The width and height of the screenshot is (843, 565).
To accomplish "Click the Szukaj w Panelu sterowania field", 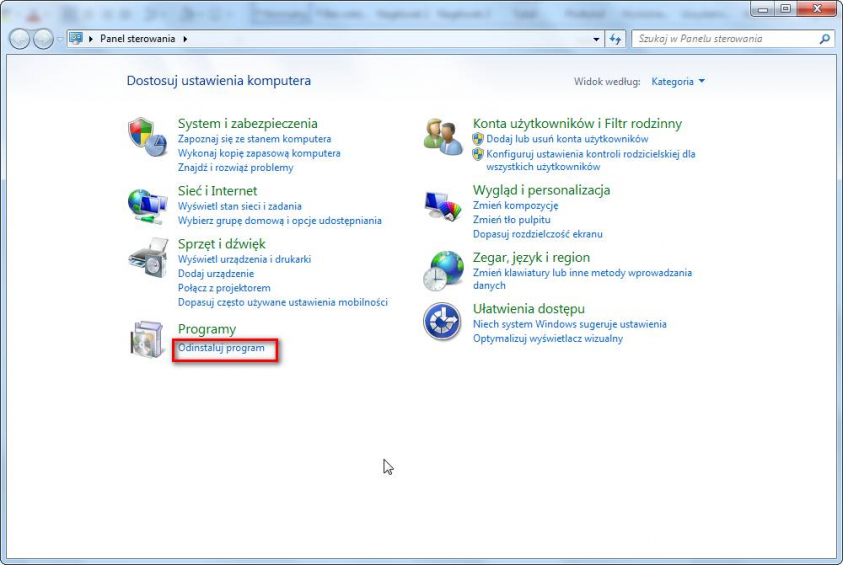I will point(725,39).
